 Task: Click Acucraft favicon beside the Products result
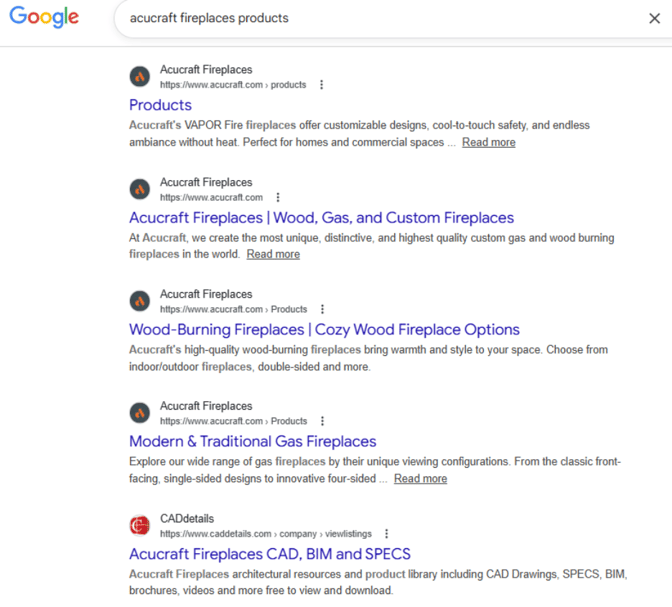click(140, 77)
